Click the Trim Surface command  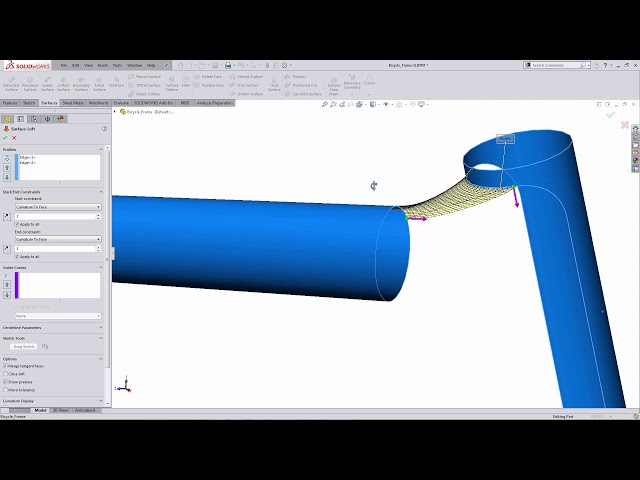(244, 85)
